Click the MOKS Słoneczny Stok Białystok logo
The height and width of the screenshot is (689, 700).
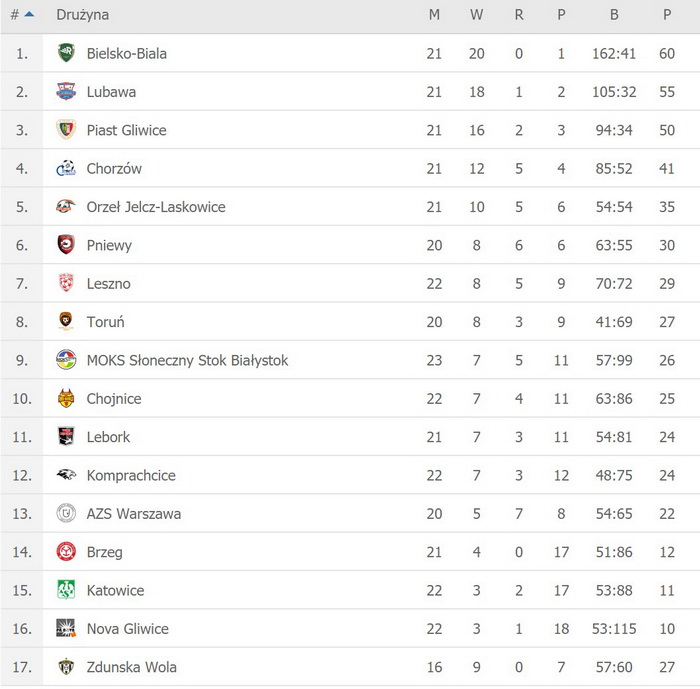click(x=66, y=360)
